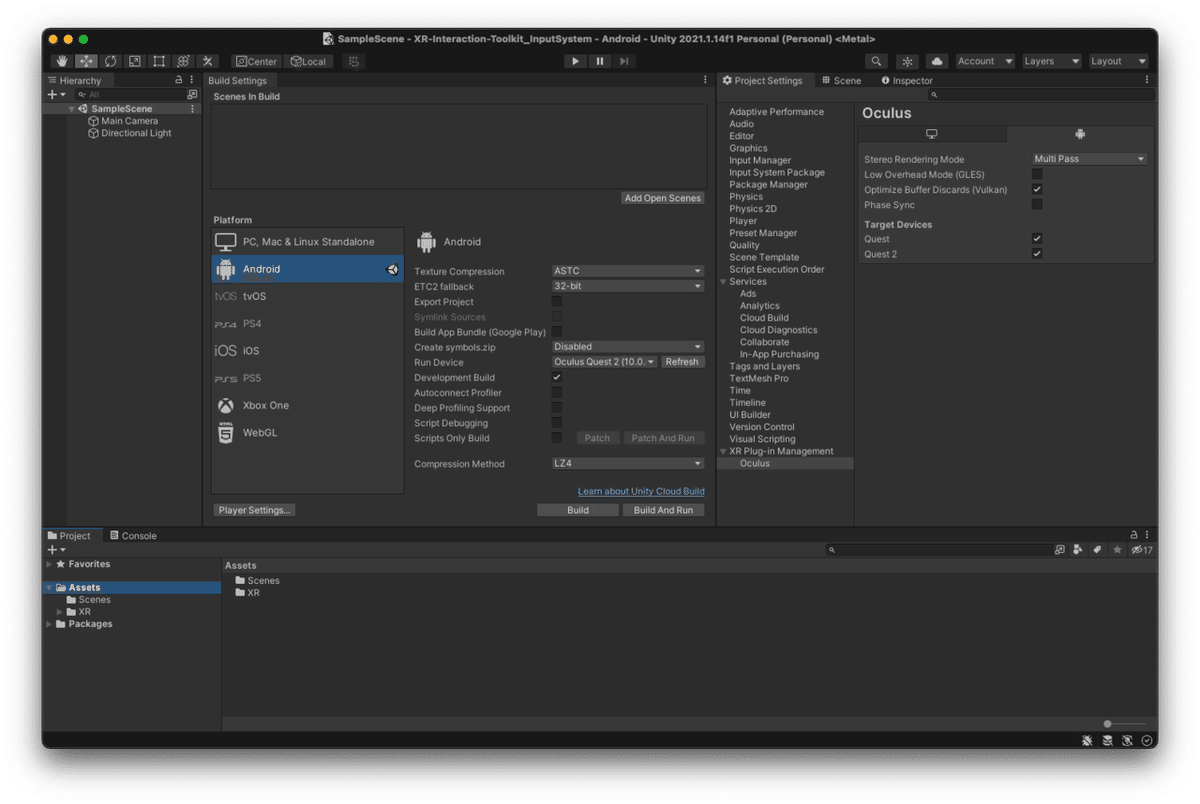Open Texture Compression ASTC dropdown
The width and height of the screenshot is (1200, 804).
click(628, 271)
